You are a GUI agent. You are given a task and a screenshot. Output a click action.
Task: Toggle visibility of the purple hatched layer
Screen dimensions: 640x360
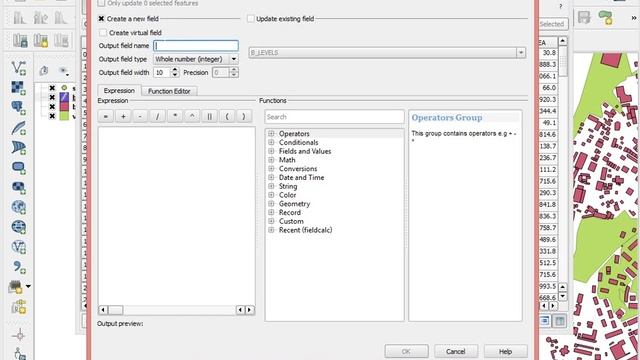52,97
